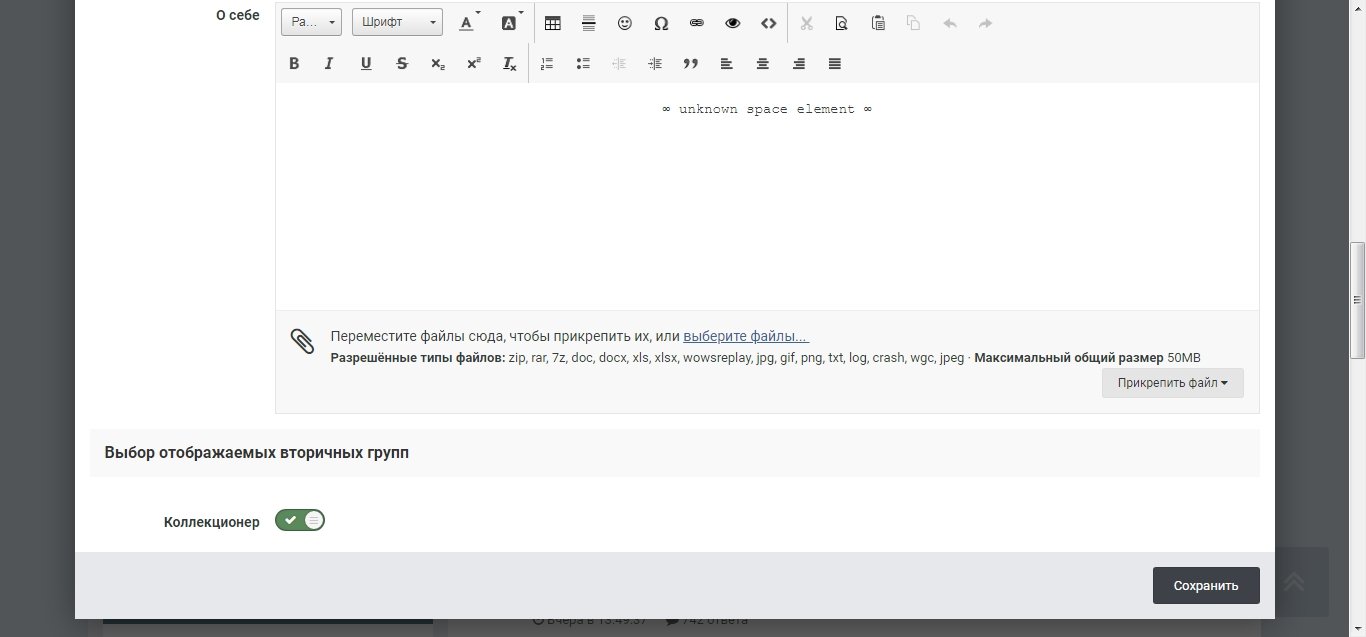
Task: Toggle italic text formatting
Action: [329, 64]
